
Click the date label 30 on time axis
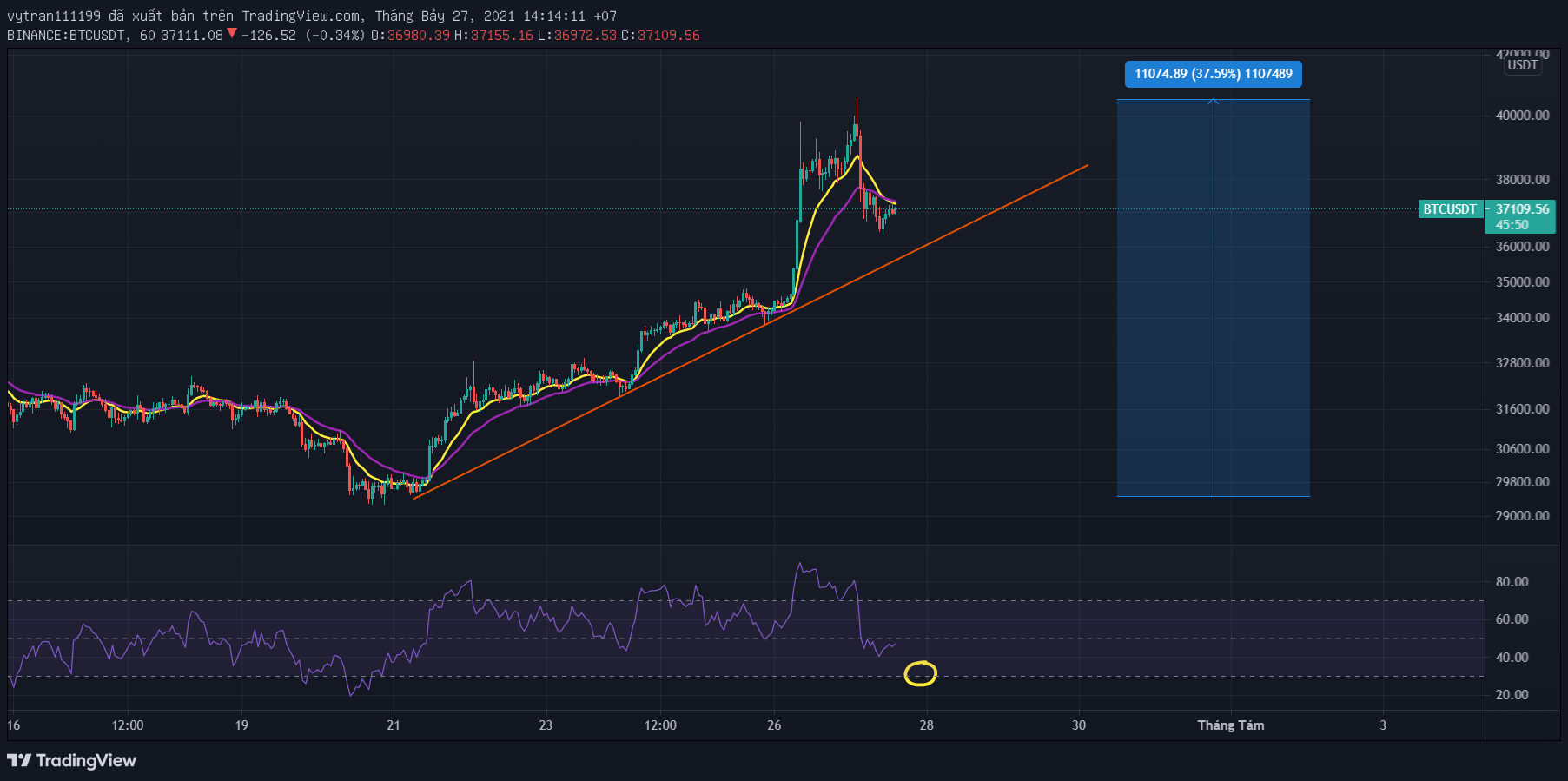click(1079, 725)
